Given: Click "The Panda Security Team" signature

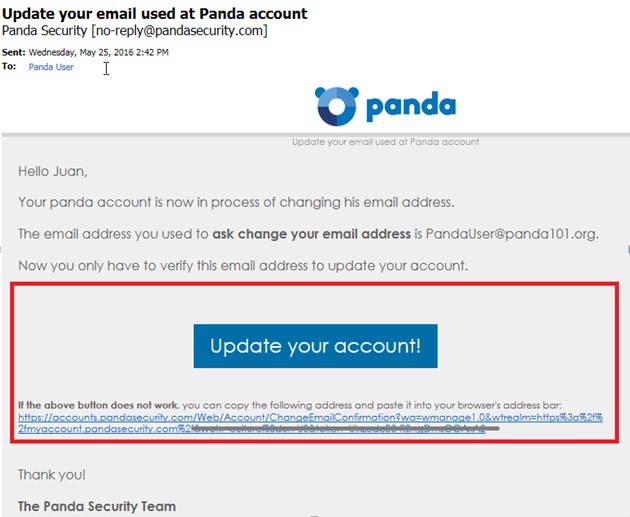Looking at the screenshot, I should [97, 506].
